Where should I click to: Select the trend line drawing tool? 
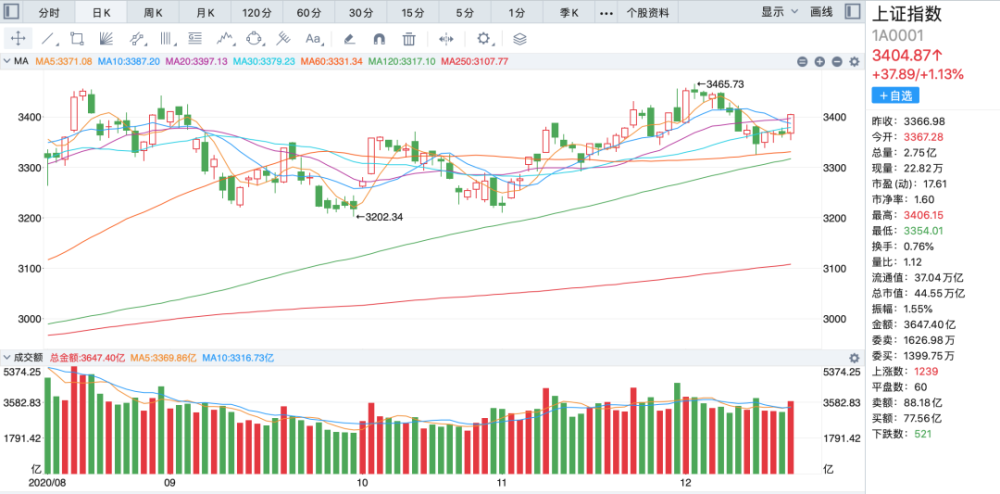click(x=48, y=39)
